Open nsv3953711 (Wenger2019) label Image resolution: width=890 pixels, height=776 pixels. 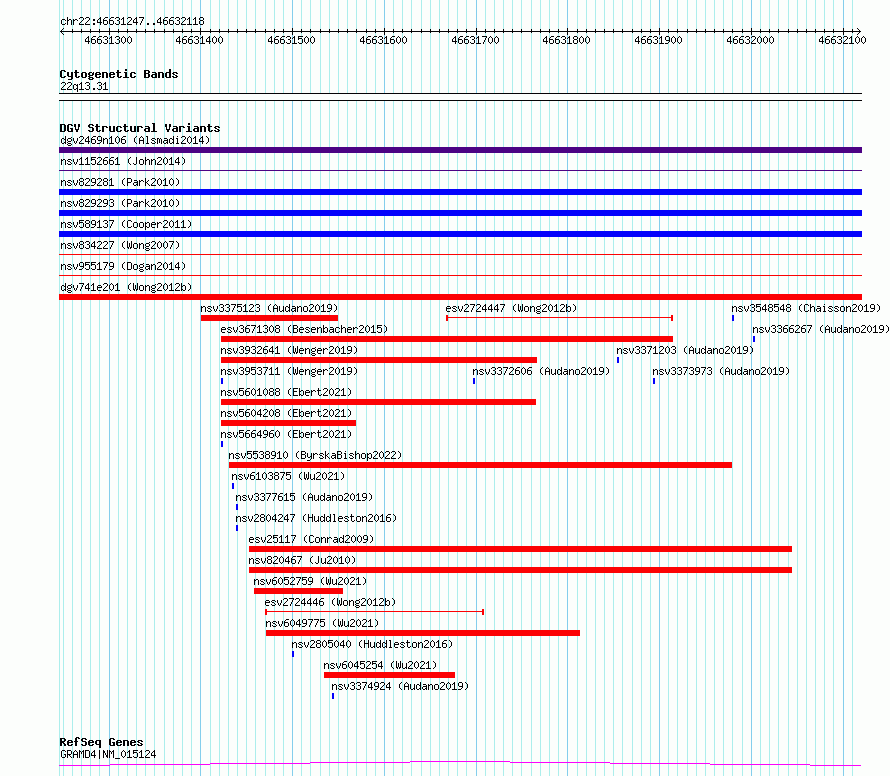point(289,371)
